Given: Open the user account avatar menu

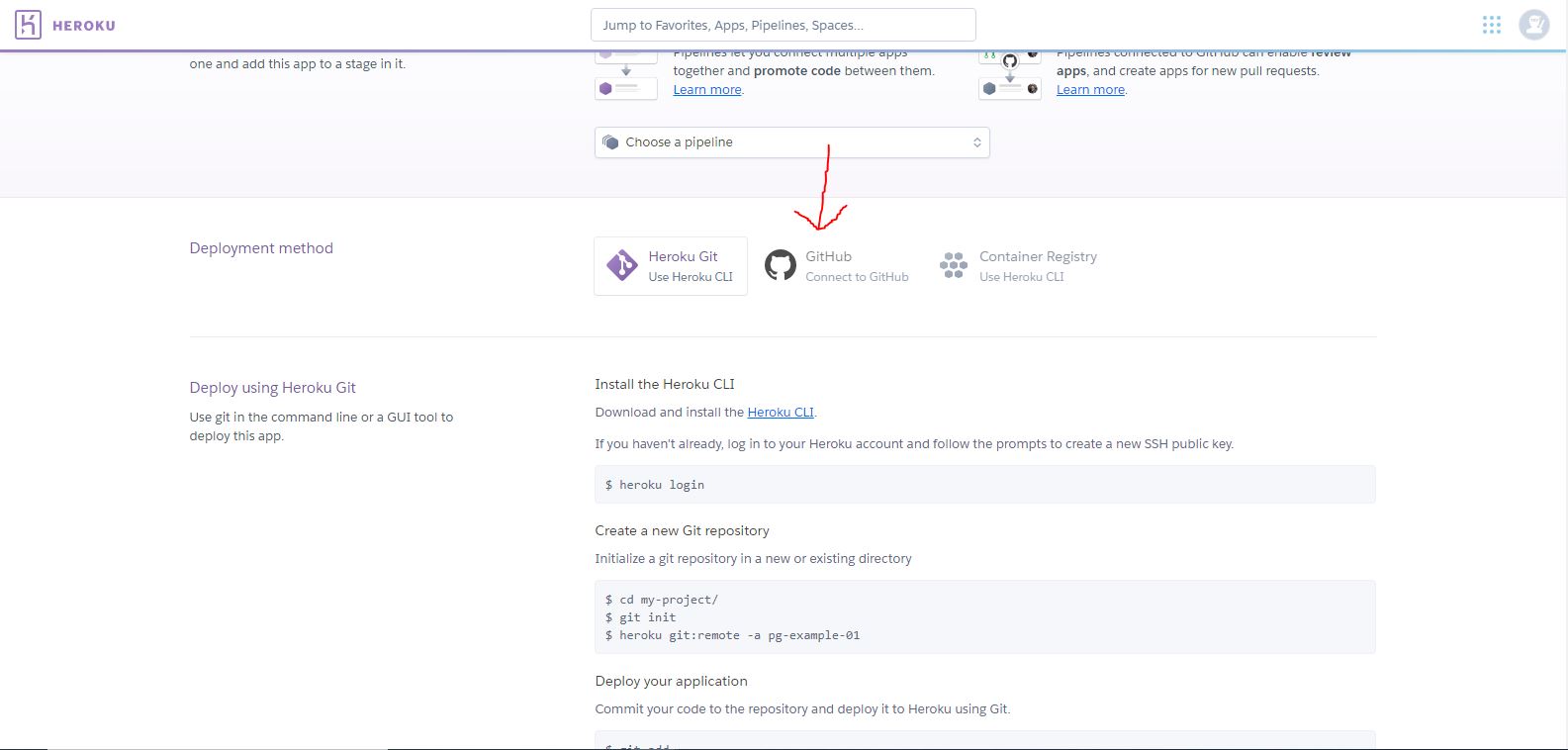Looking at the screenshot, I should (x=1534, y=25).
